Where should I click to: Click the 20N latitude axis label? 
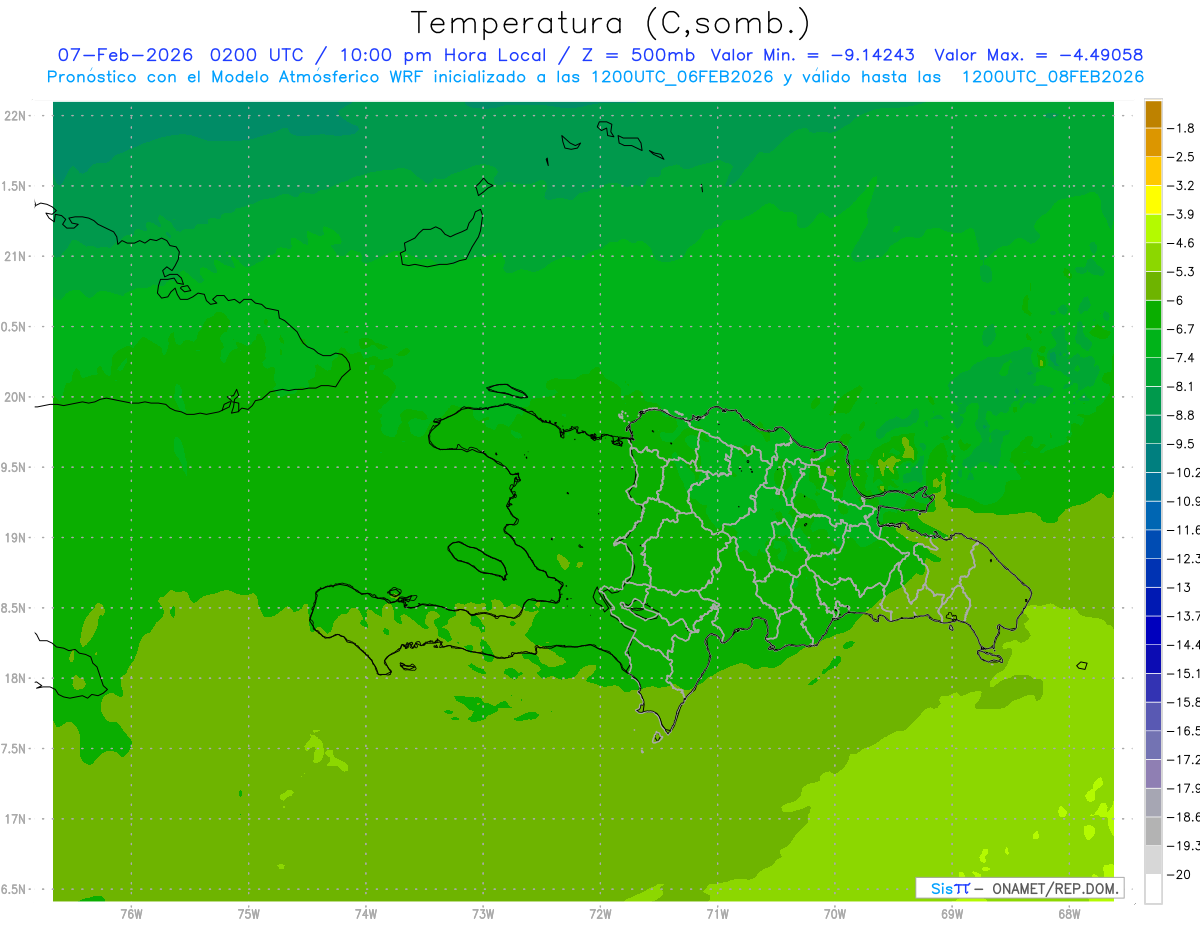point(14,397)
